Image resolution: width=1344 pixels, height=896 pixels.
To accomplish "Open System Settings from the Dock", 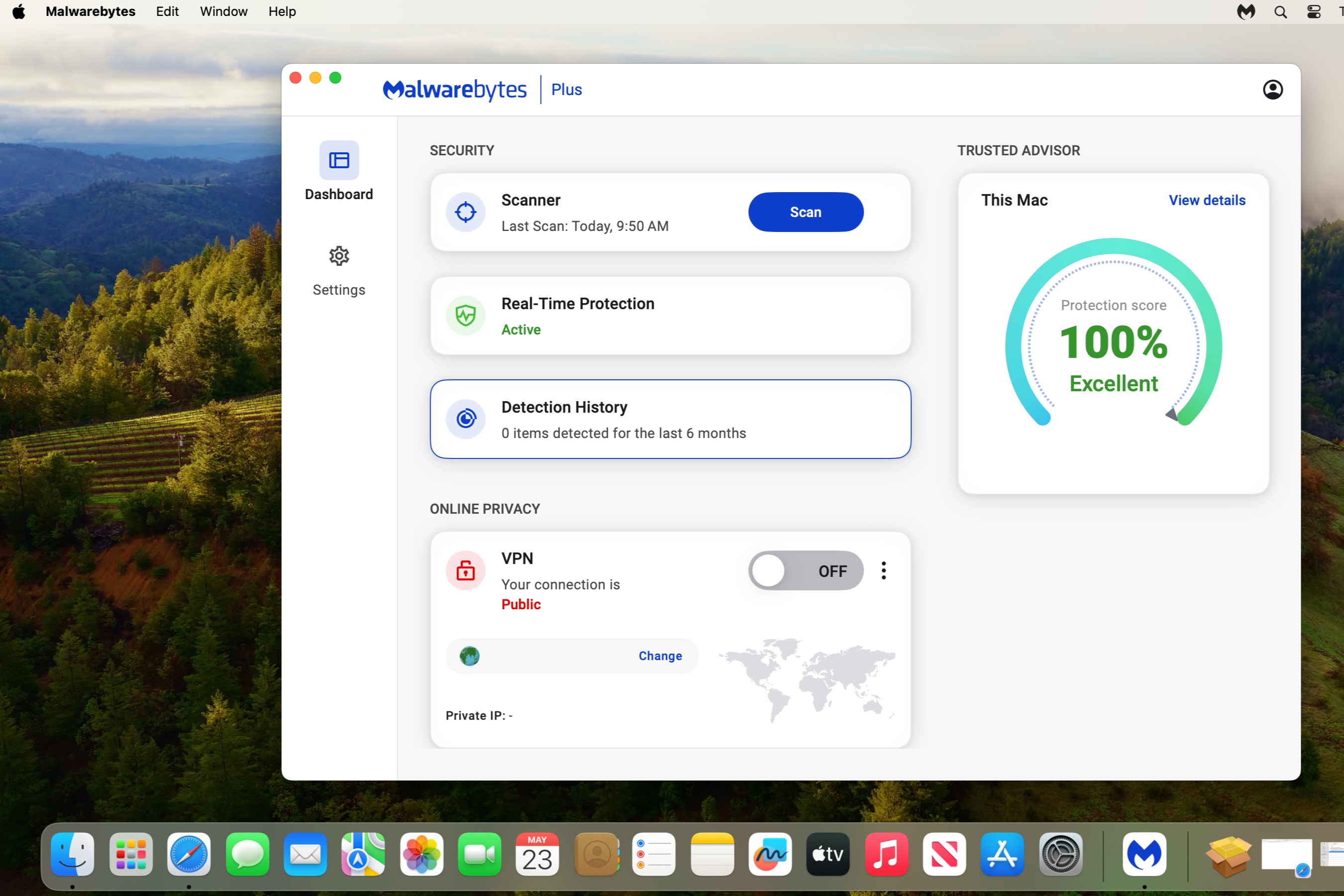I will (1061, 854).
